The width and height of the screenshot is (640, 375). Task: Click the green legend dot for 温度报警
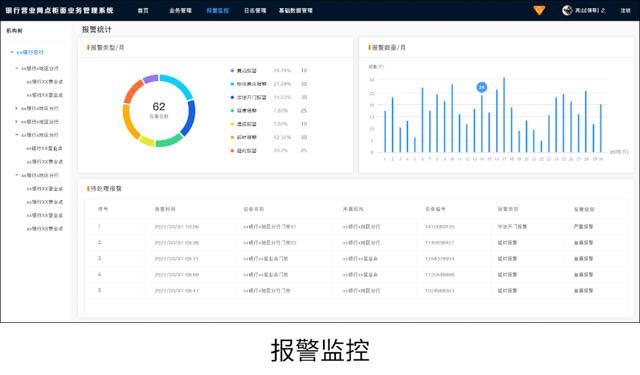[x=232, y=111]
